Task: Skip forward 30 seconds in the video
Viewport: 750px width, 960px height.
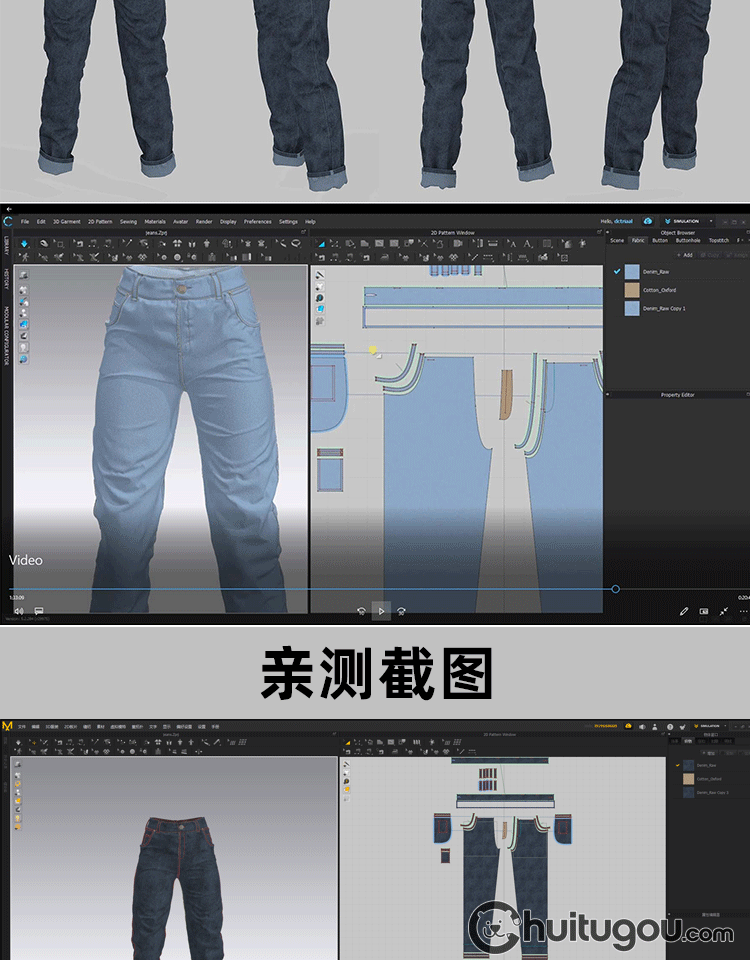Action: point(402,611)
